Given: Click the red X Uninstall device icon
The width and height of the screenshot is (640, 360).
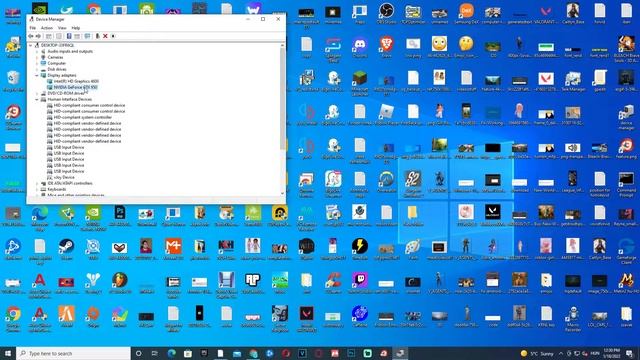Looking at the screenshot, I should 105,36.
